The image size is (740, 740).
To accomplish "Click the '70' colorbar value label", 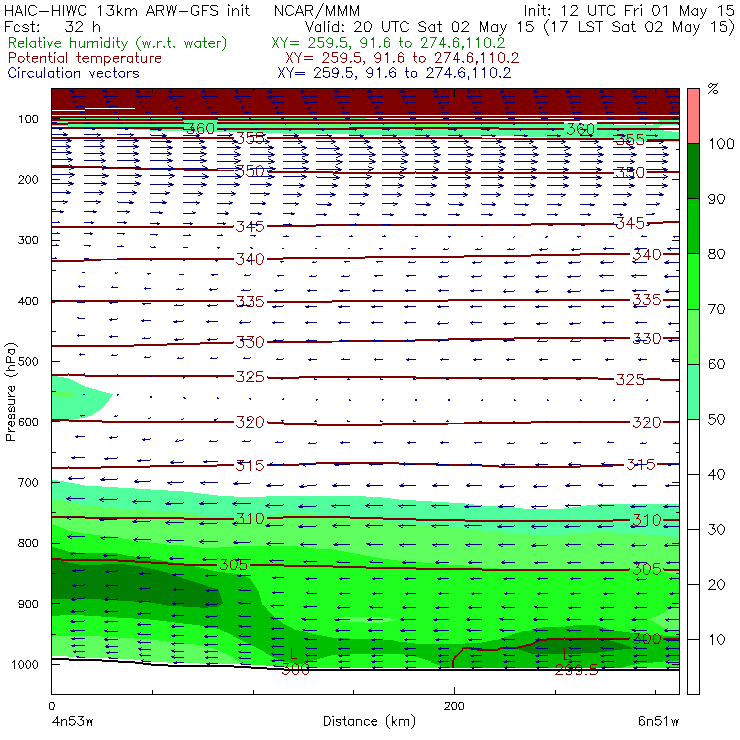I will [x=716, y=309].
